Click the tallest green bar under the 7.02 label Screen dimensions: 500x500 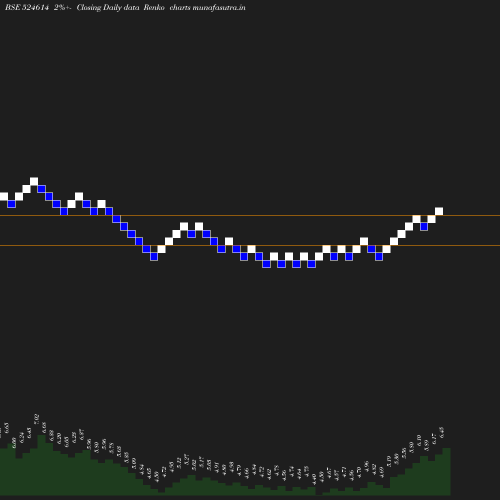point(41,465)
